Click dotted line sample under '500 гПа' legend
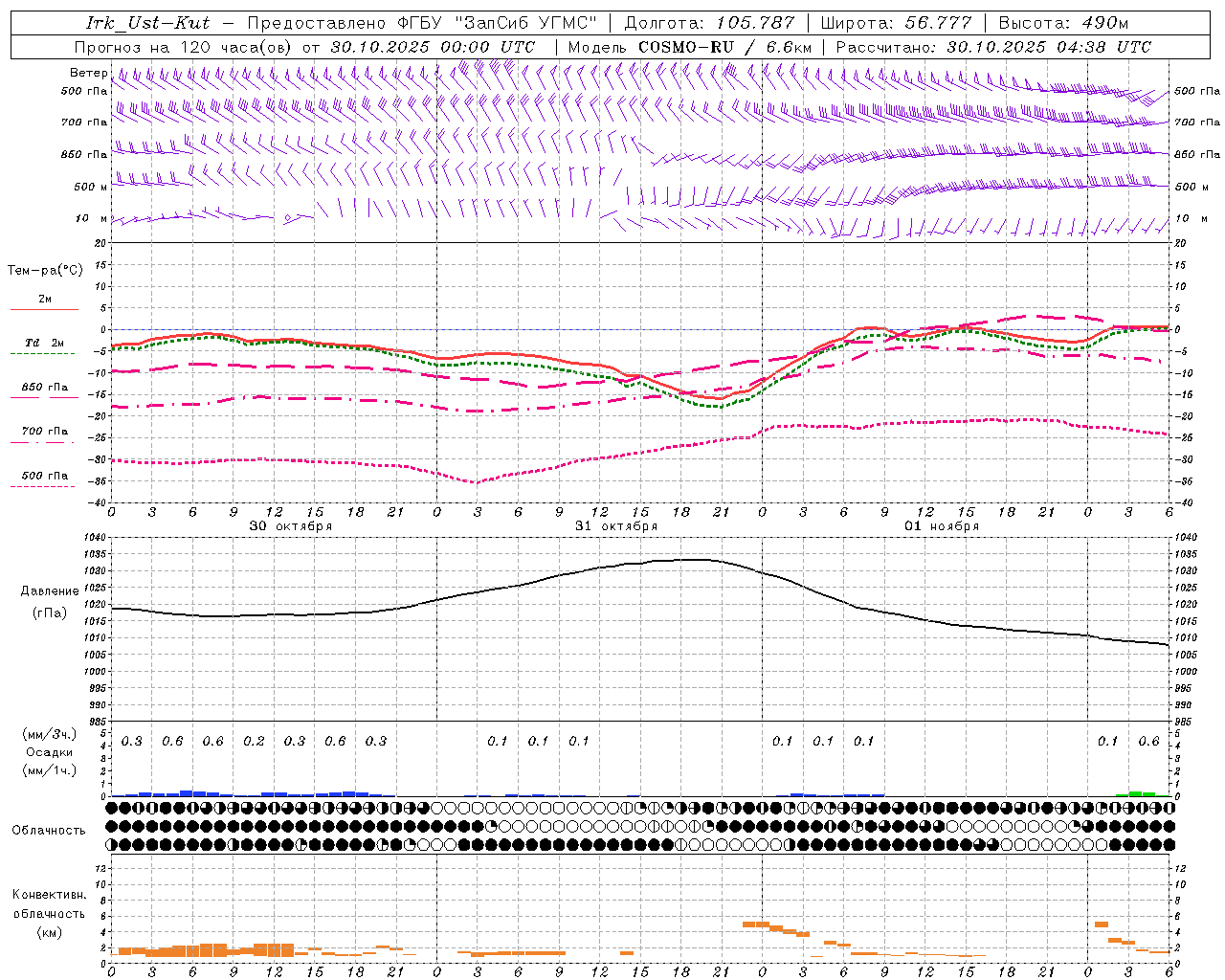1225x980 pixels. [x=43, y=486]
